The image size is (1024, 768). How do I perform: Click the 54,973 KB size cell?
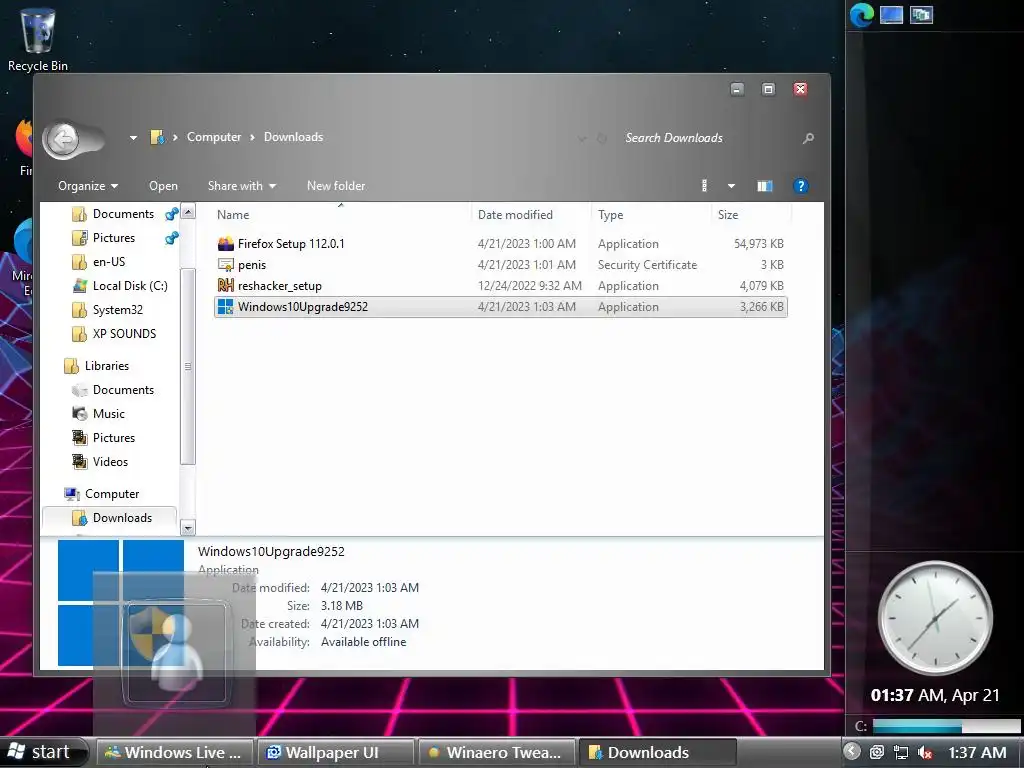[759, 244]
